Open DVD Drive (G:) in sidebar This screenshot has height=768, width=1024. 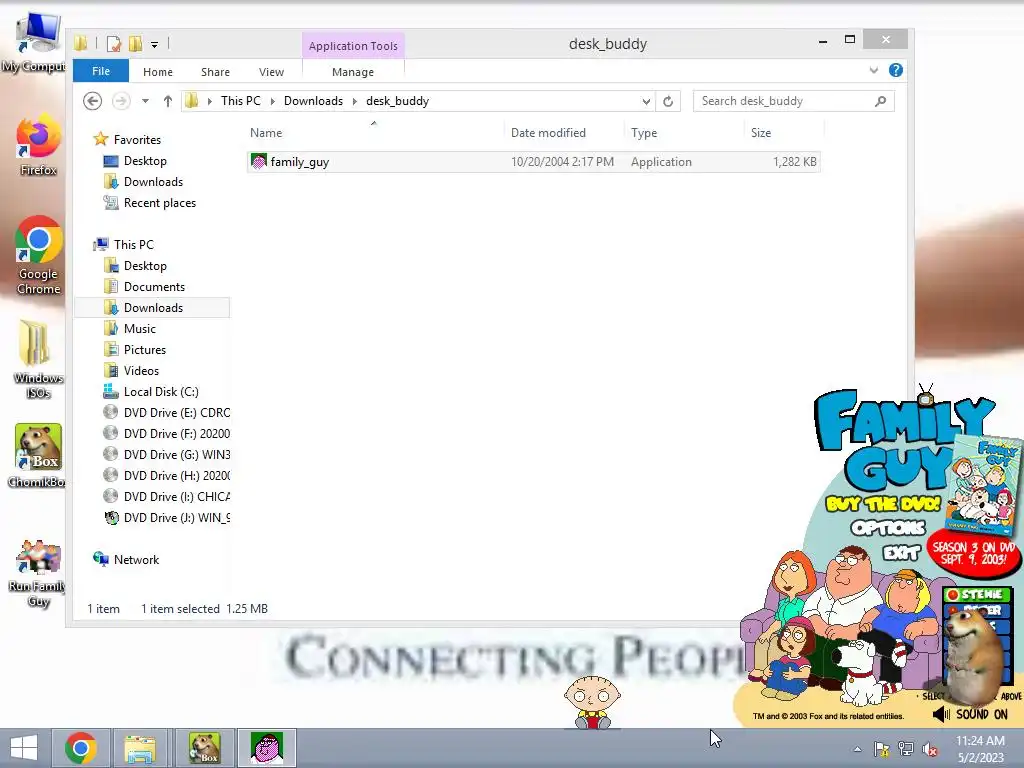167,455
